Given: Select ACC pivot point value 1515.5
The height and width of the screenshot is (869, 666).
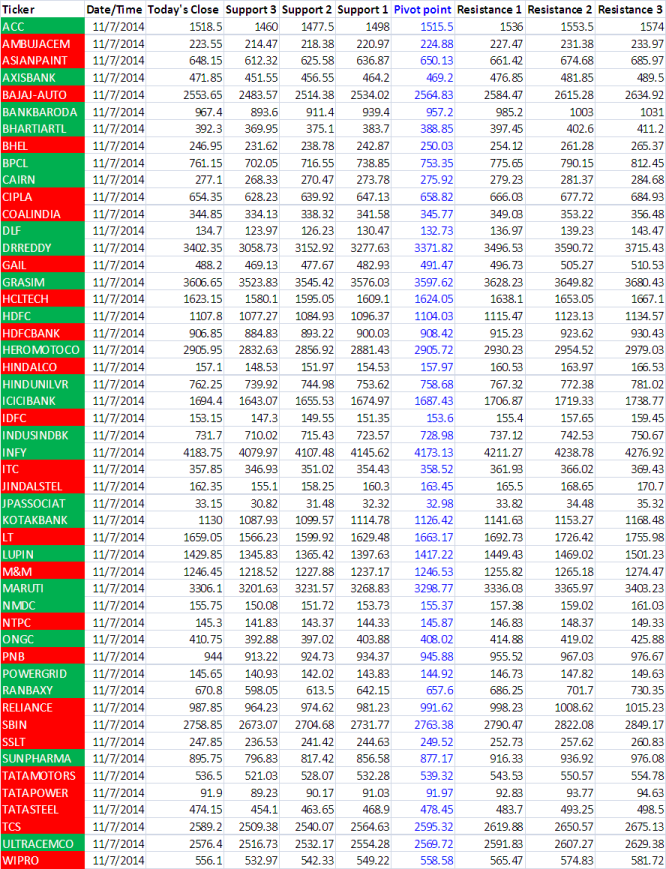Looking at the screenshot, I should pos(436,27).
